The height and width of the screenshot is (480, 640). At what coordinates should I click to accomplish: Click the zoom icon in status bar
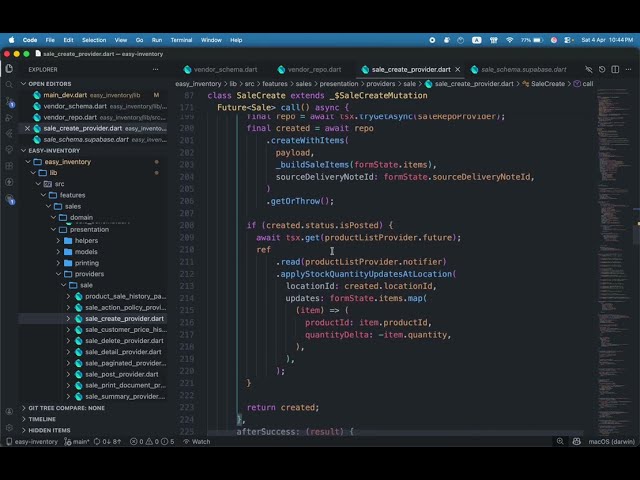[560, 441]
